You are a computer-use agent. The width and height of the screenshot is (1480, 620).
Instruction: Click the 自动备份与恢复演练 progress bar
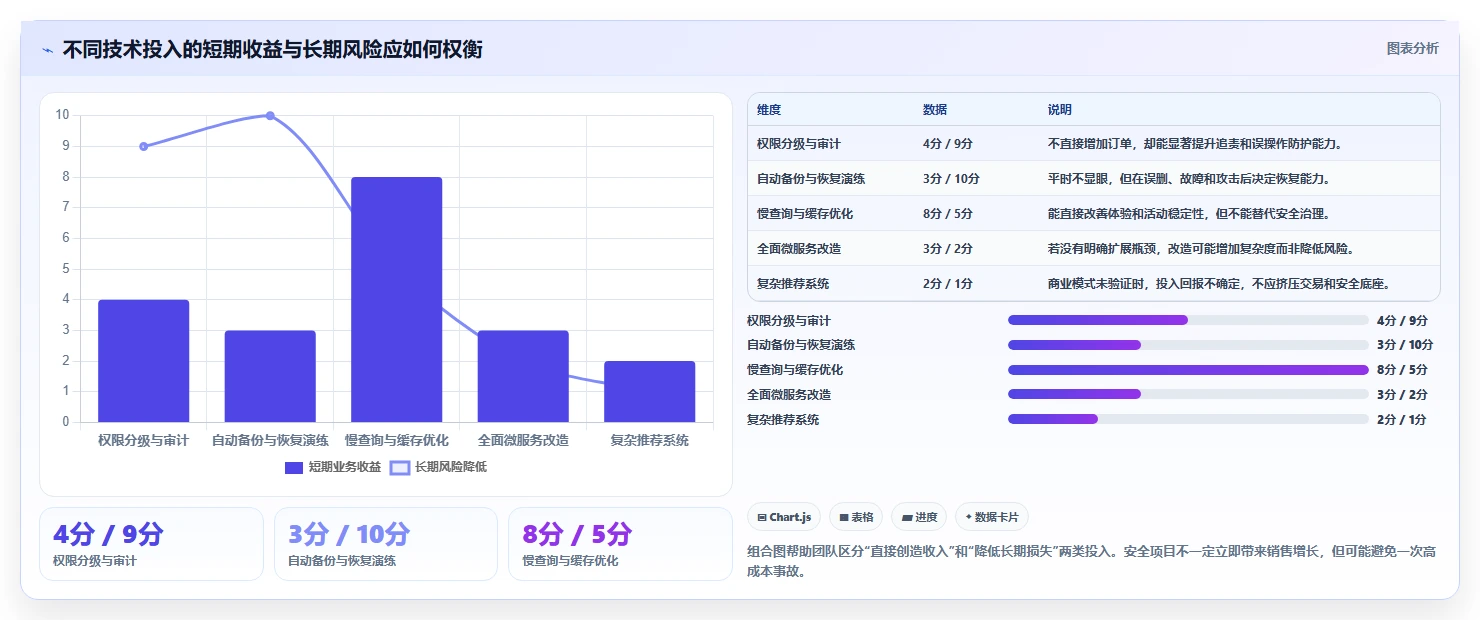pyautogui.click(x=1188, y=345)
